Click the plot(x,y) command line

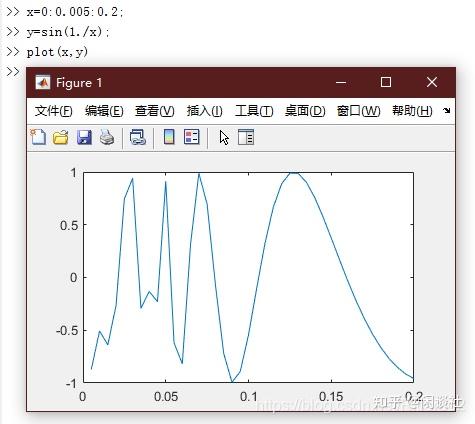coord(57,52)
